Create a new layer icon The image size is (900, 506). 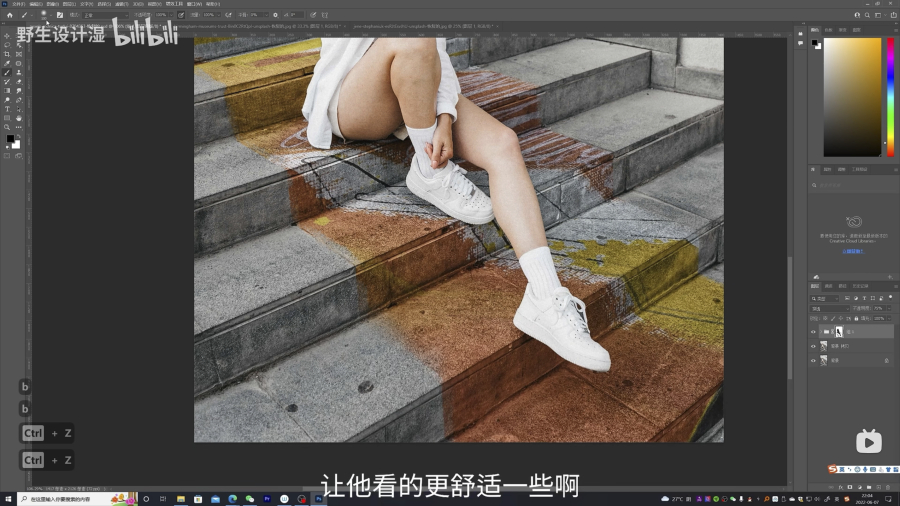click(879, 487)
